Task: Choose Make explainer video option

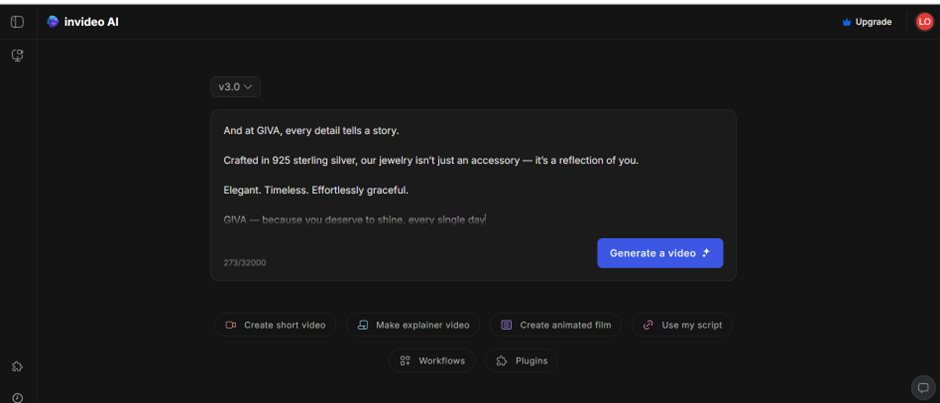Action: click(412, 325)
